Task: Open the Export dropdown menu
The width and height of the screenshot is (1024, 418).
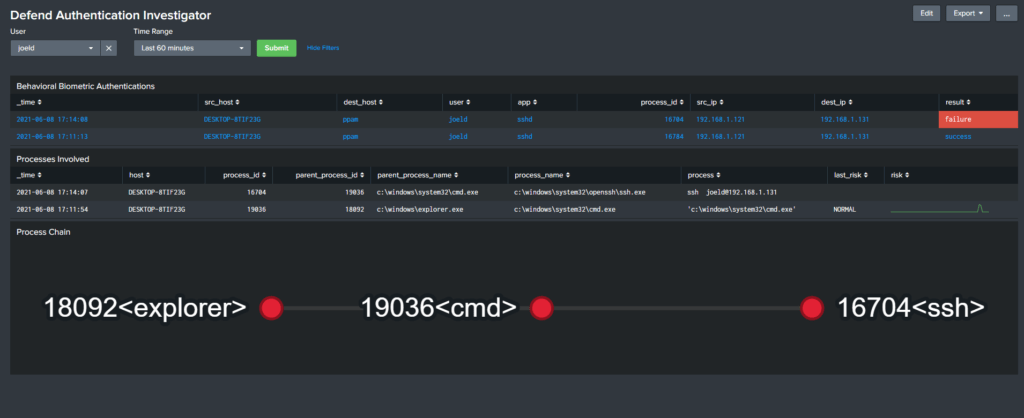Action: click(967, 13)
